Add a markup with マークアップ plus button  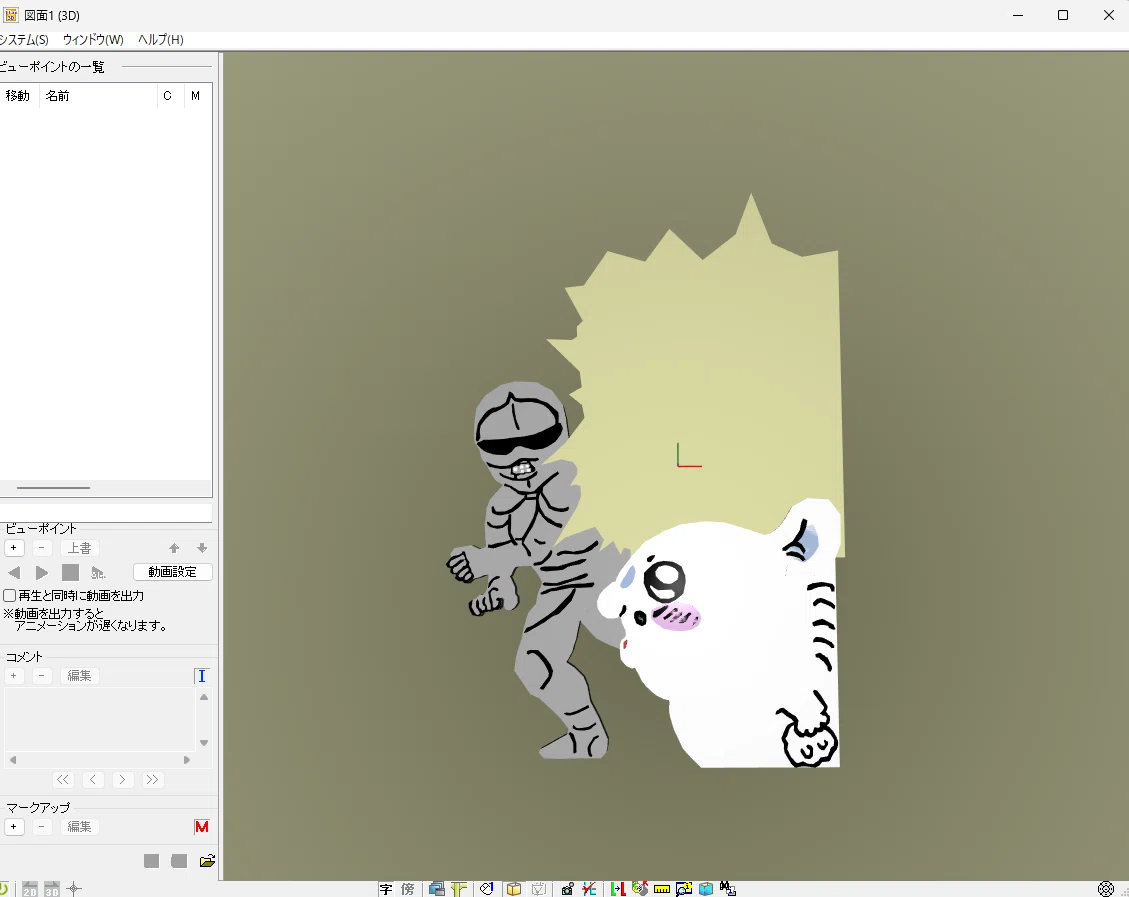pyautogui.click(x=14, y=826)
